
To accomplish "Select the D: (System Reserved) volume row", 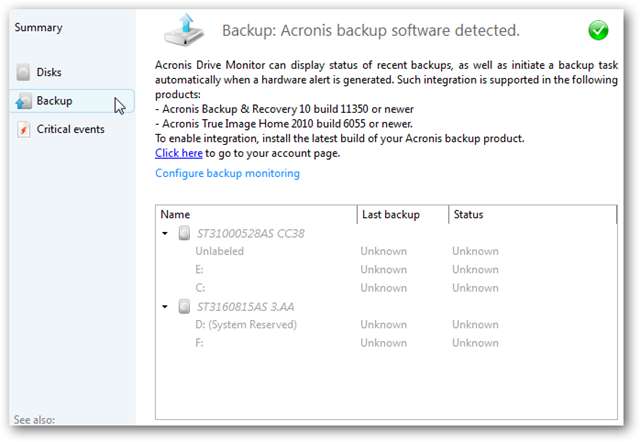I will pos(246,324).
